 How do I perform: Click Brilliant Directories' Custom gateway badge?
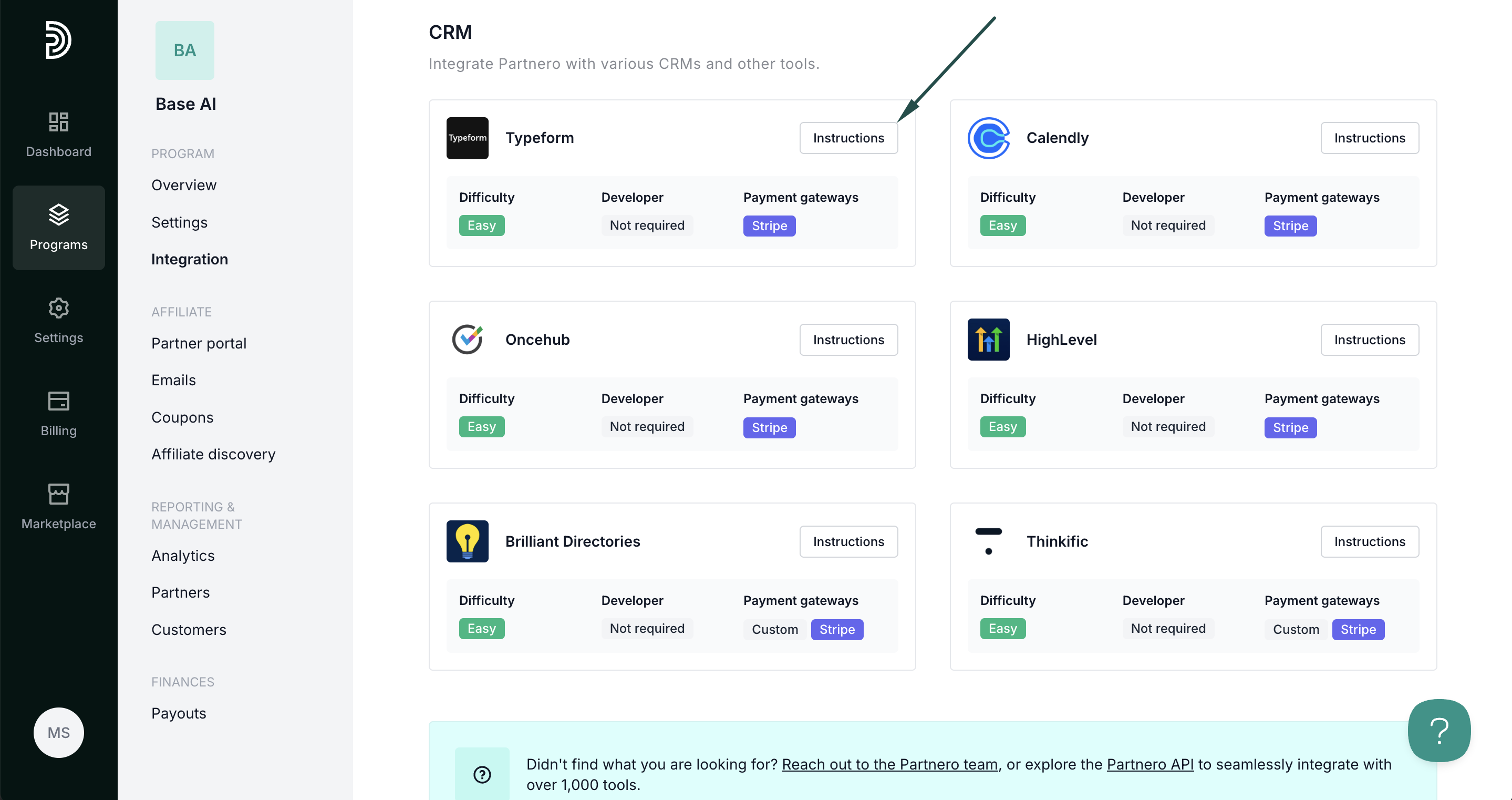pos(774,629)
